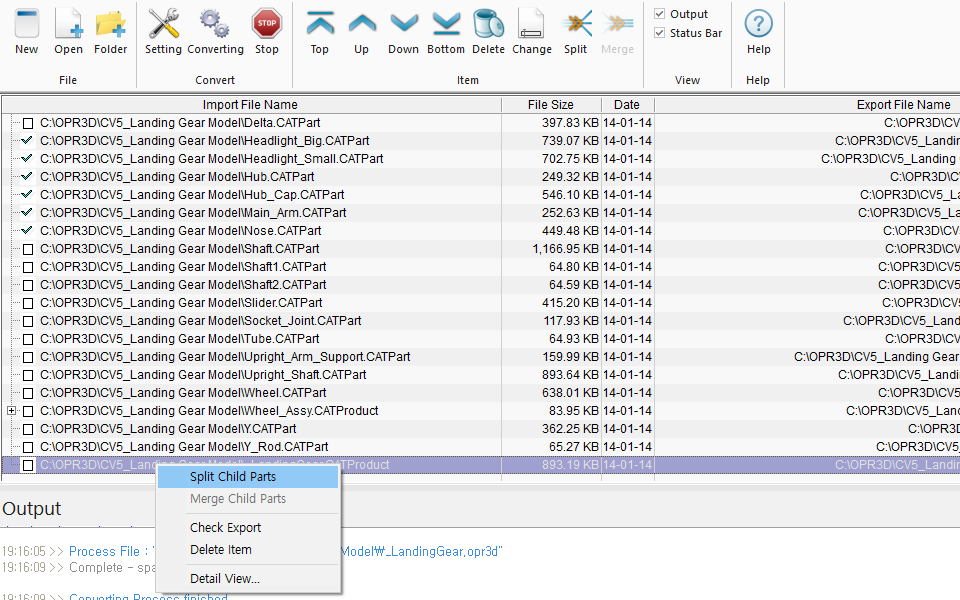
Task: Open a file with the Open icon
Action: (68, 24)
